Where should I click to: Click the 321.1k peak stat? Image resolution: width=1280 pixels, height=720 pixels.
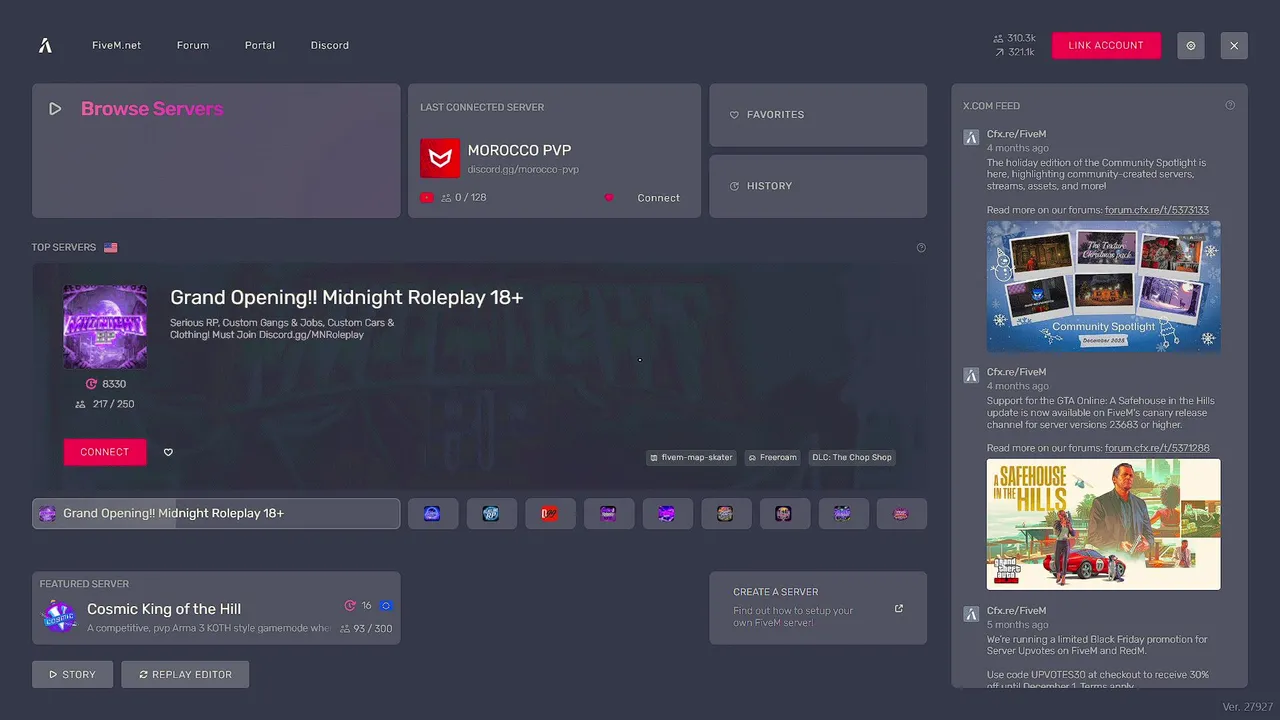point(1014,52)
